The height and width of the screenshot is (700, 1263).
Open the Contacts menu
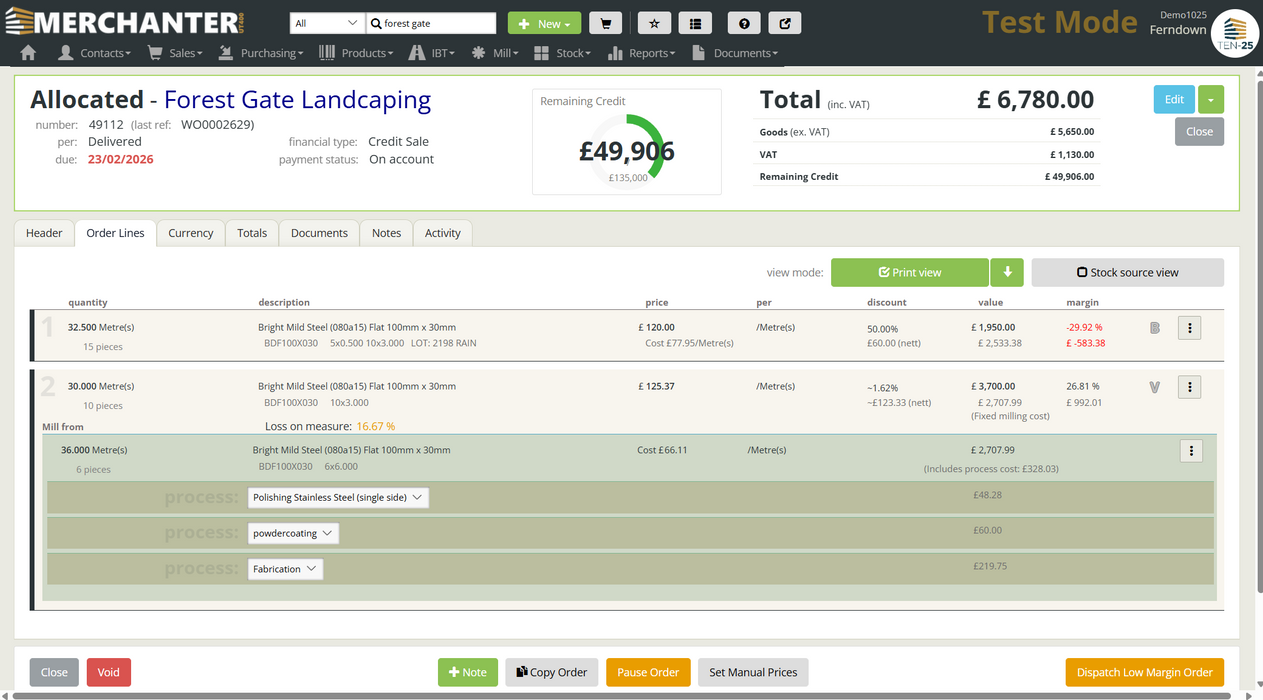pyautogui.click(x=93, y=53)
